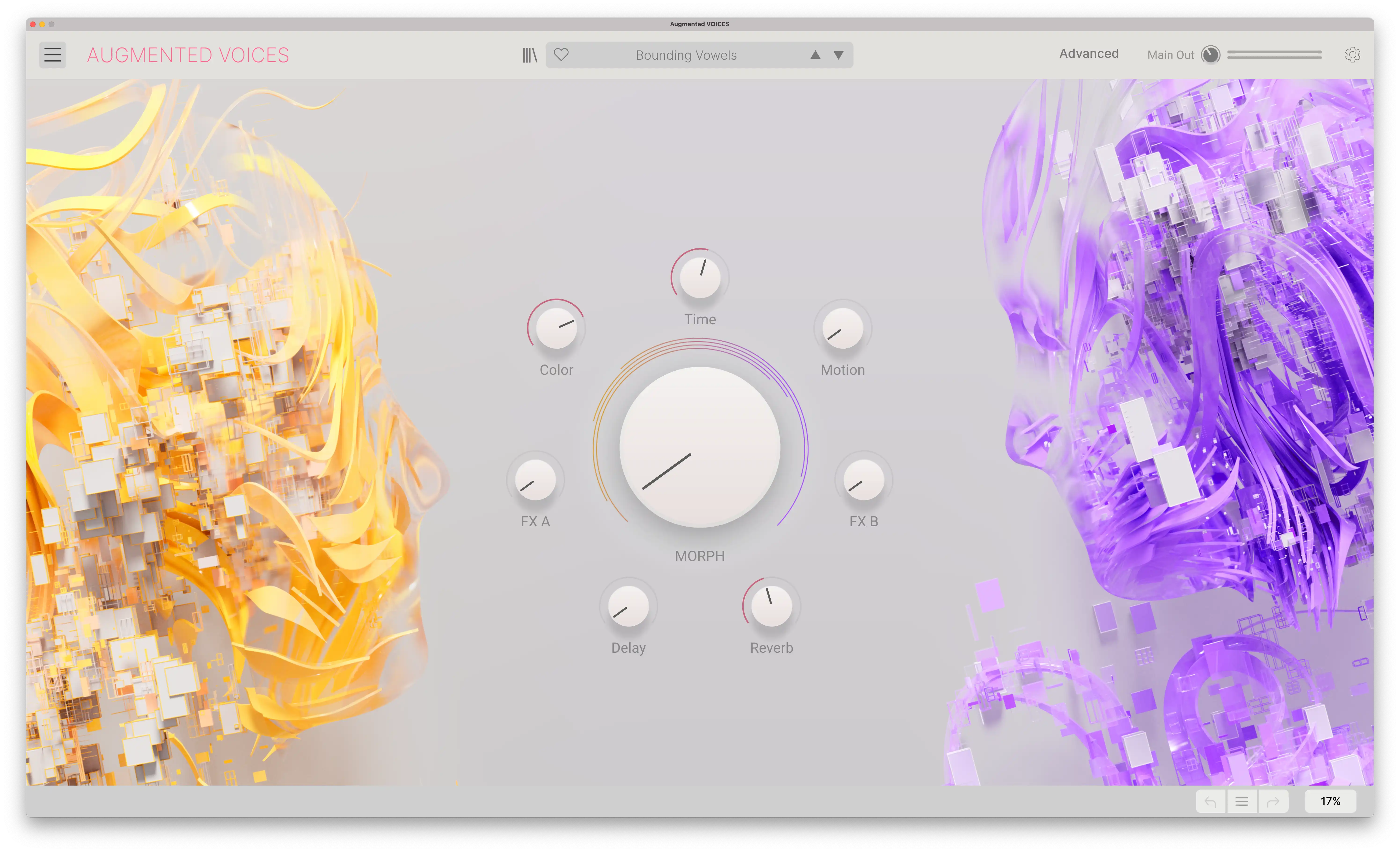Viewport: 1400px width, 852px height.
Task: Open the preset library browser icon
Action: (x=529, y=55)
